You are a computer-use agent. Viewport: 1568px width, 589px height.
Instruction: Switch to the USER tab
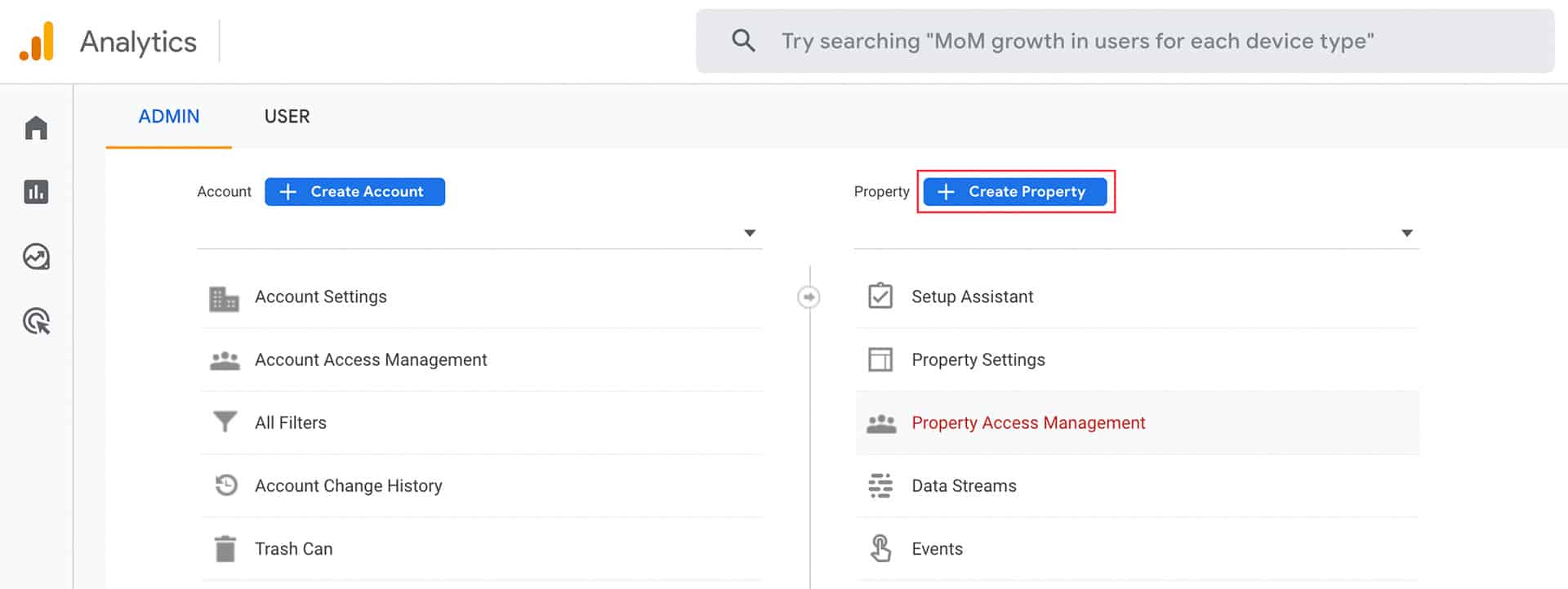pyautogui.click(x=287, y=117)
